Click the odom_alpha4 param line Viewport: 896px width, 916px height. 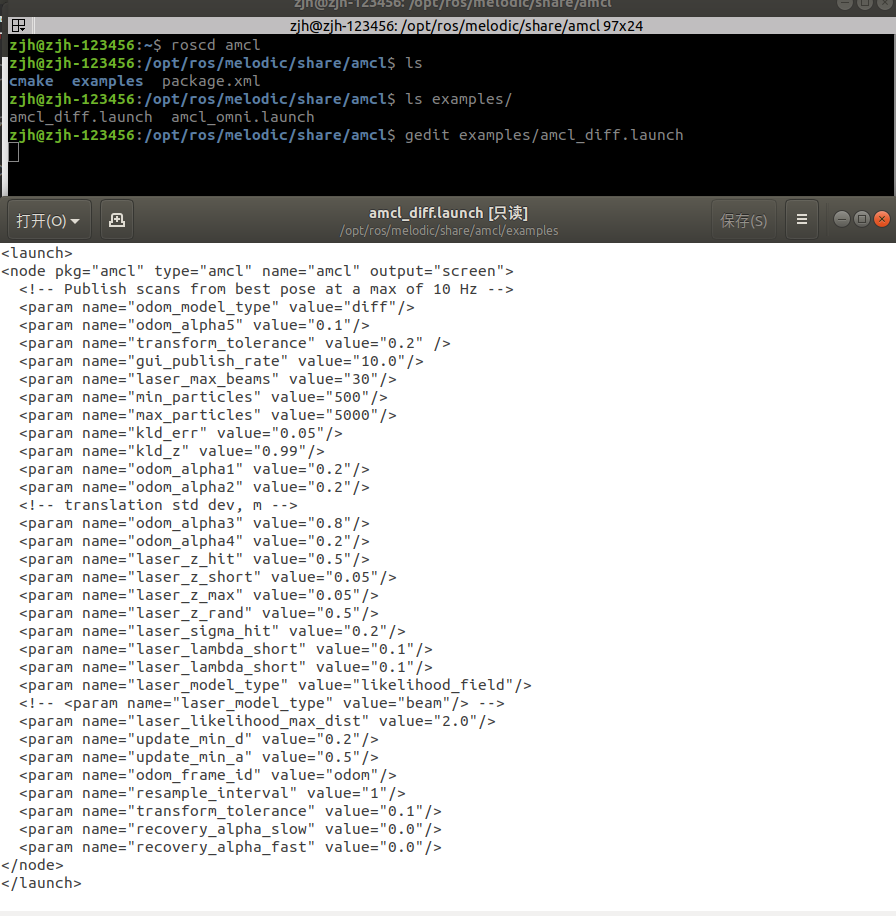pos(195,542)
